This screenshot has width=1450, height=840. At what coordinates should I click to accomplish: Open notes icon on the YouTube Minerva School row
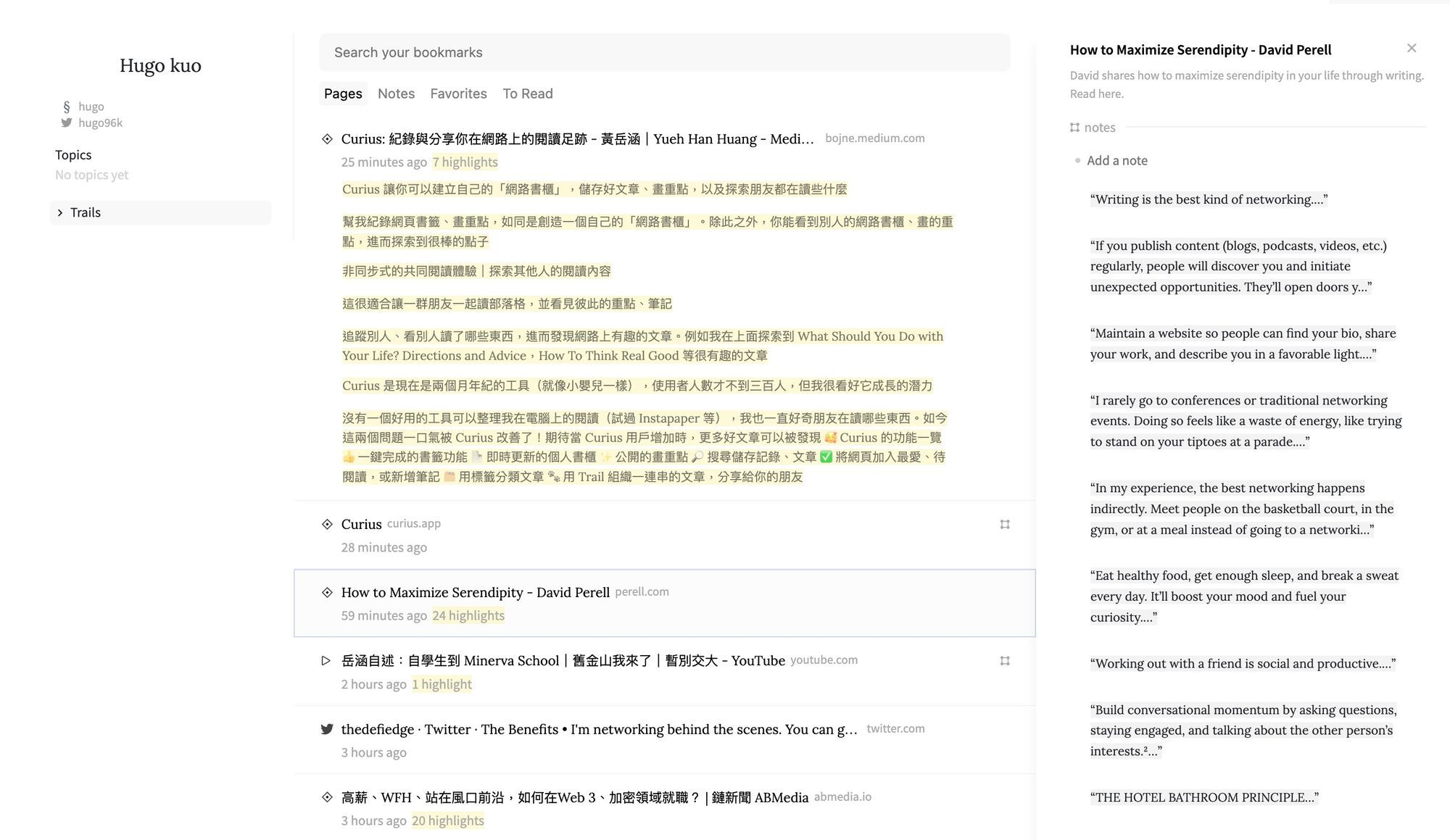[1005, 661]
